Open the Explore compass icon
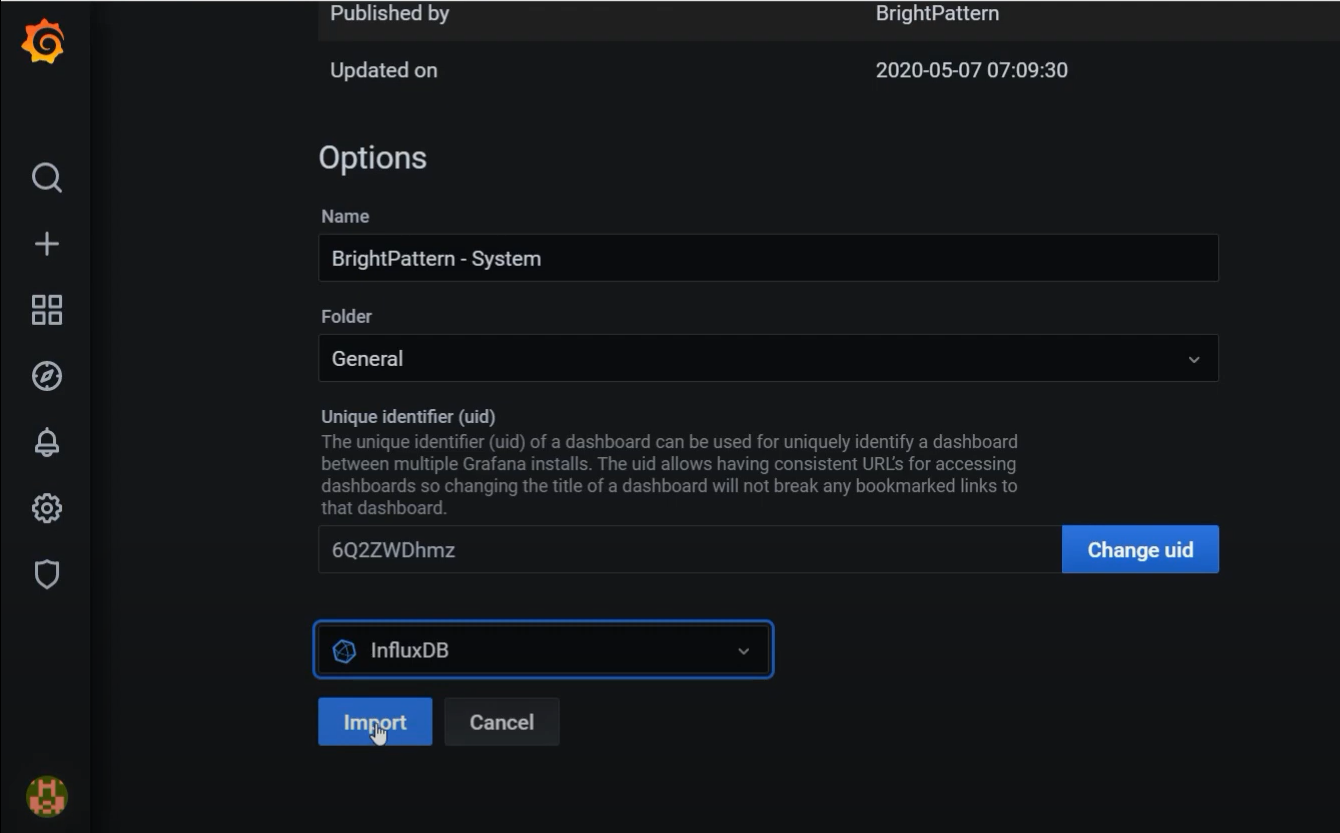Screen dimensions: 1340x833 pyautogui.click(x=47, y=376)
